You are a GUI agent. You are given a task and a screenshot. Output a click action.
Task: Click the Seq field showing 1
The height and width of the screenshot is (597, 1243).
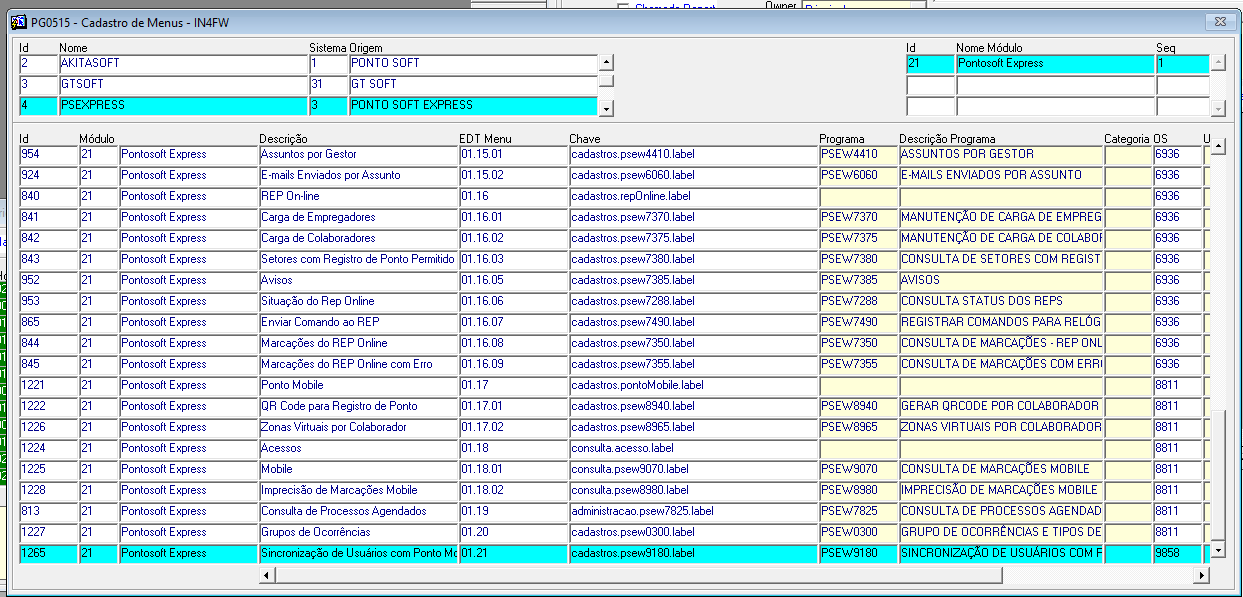point(1182,63)
